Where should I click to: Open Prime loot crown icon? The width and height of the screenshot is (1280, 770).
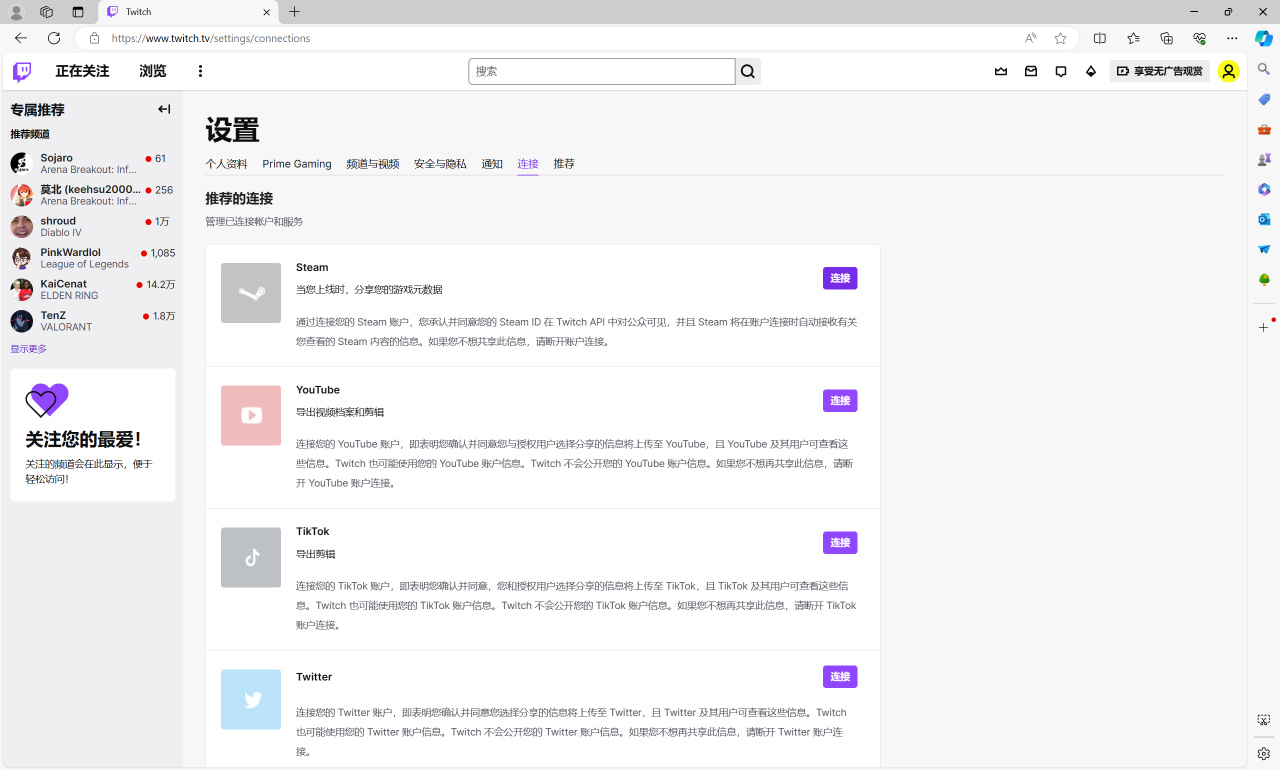pos(1001,71)
